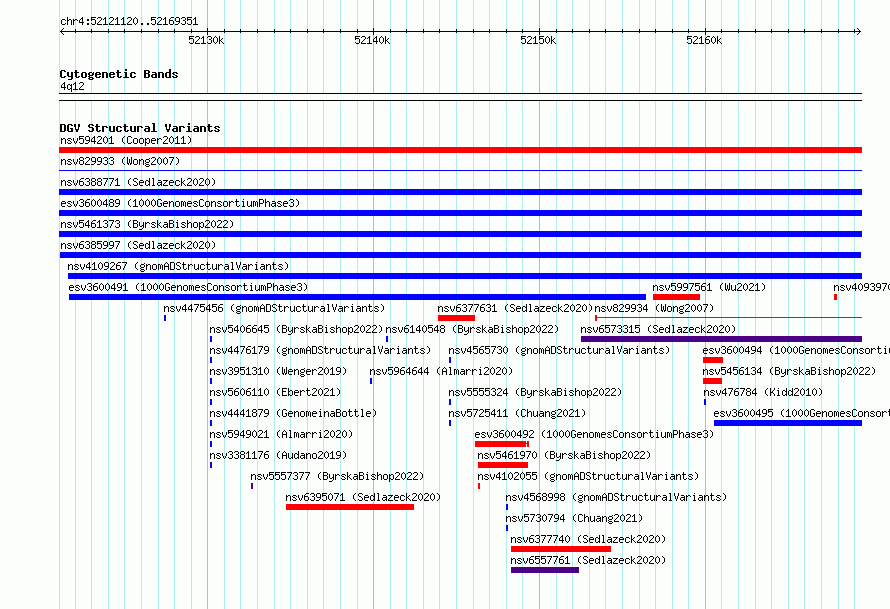Open nsv5456134 (ByrskaBishop2022) label
The height and width of the screenshot is (609, 890).
pos(789,371)
